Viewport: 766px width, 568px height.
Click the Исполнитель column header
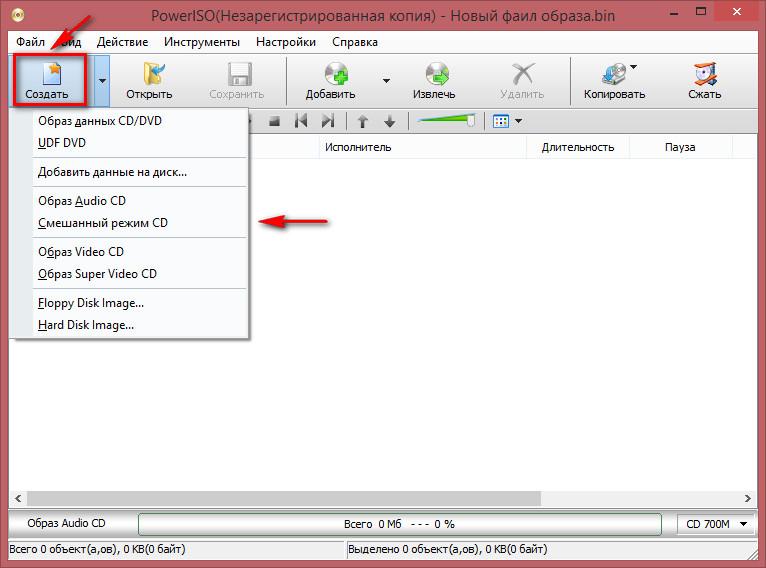(x=423, y=147)
